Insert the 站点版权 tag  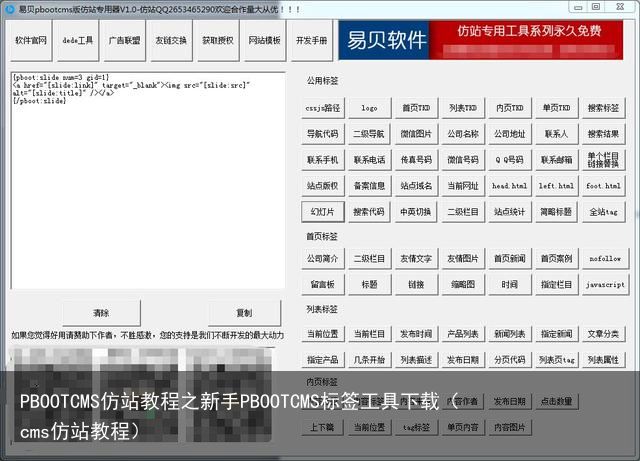[323, 186]
